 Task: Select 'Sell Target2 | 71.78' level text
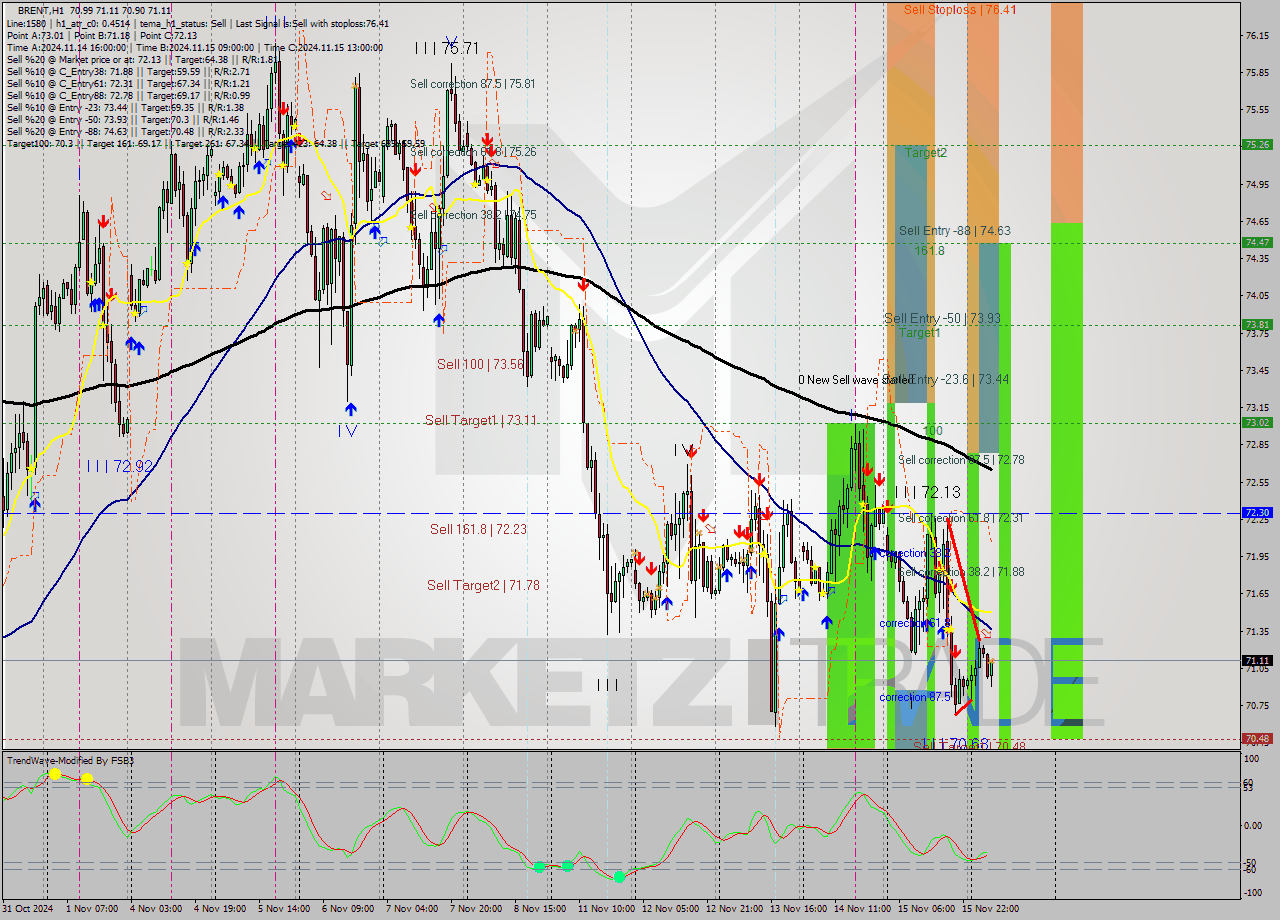click(483, 585)
